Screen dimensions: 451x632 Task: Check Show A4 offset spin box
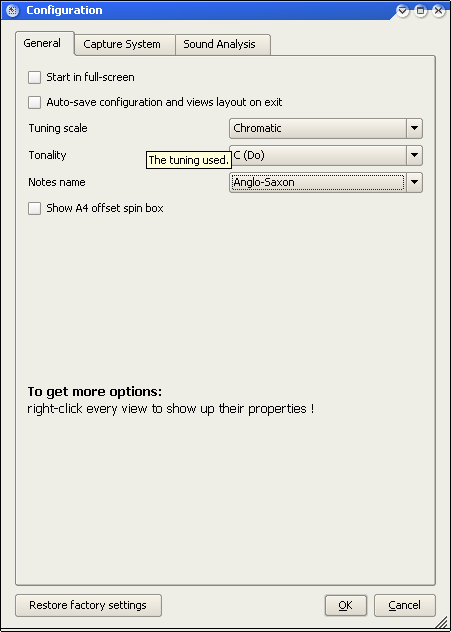[34, 208]
